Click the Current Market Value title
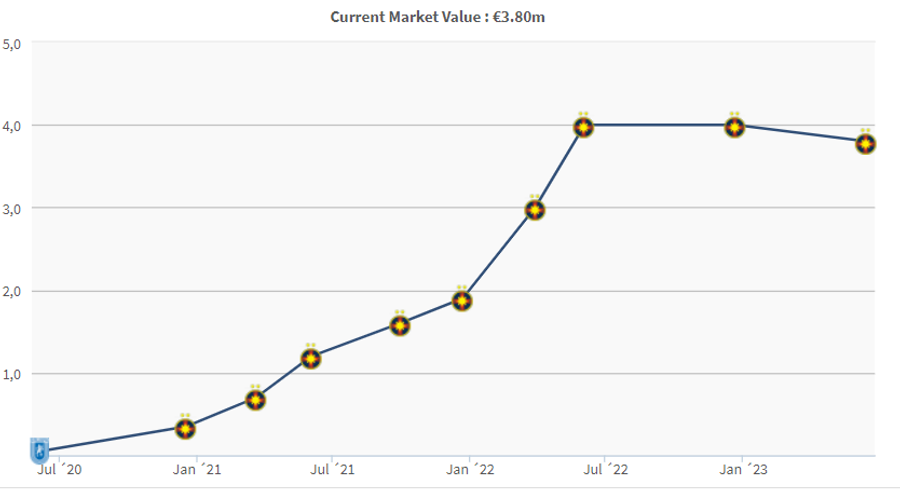Viewport: 900px width, 500px height. point(437,17)
